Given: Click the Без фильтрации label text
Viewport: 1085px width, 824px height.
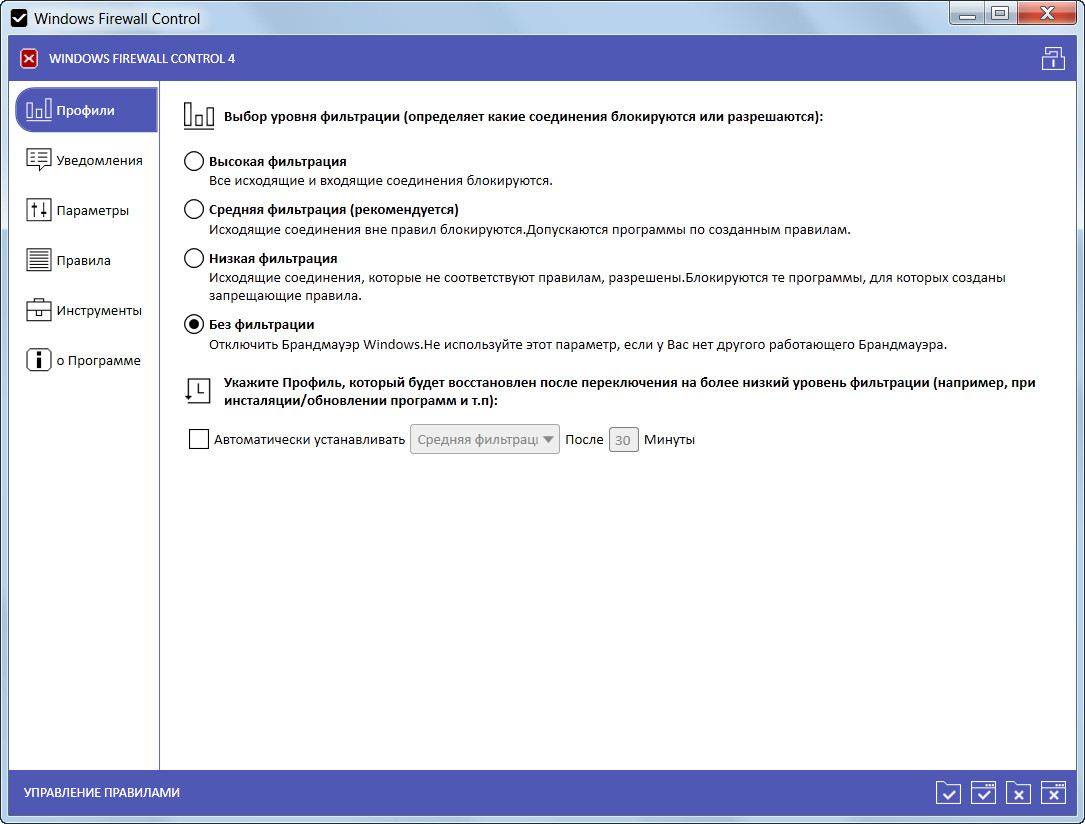Looking at the screenshot, I should click(262, 324).
